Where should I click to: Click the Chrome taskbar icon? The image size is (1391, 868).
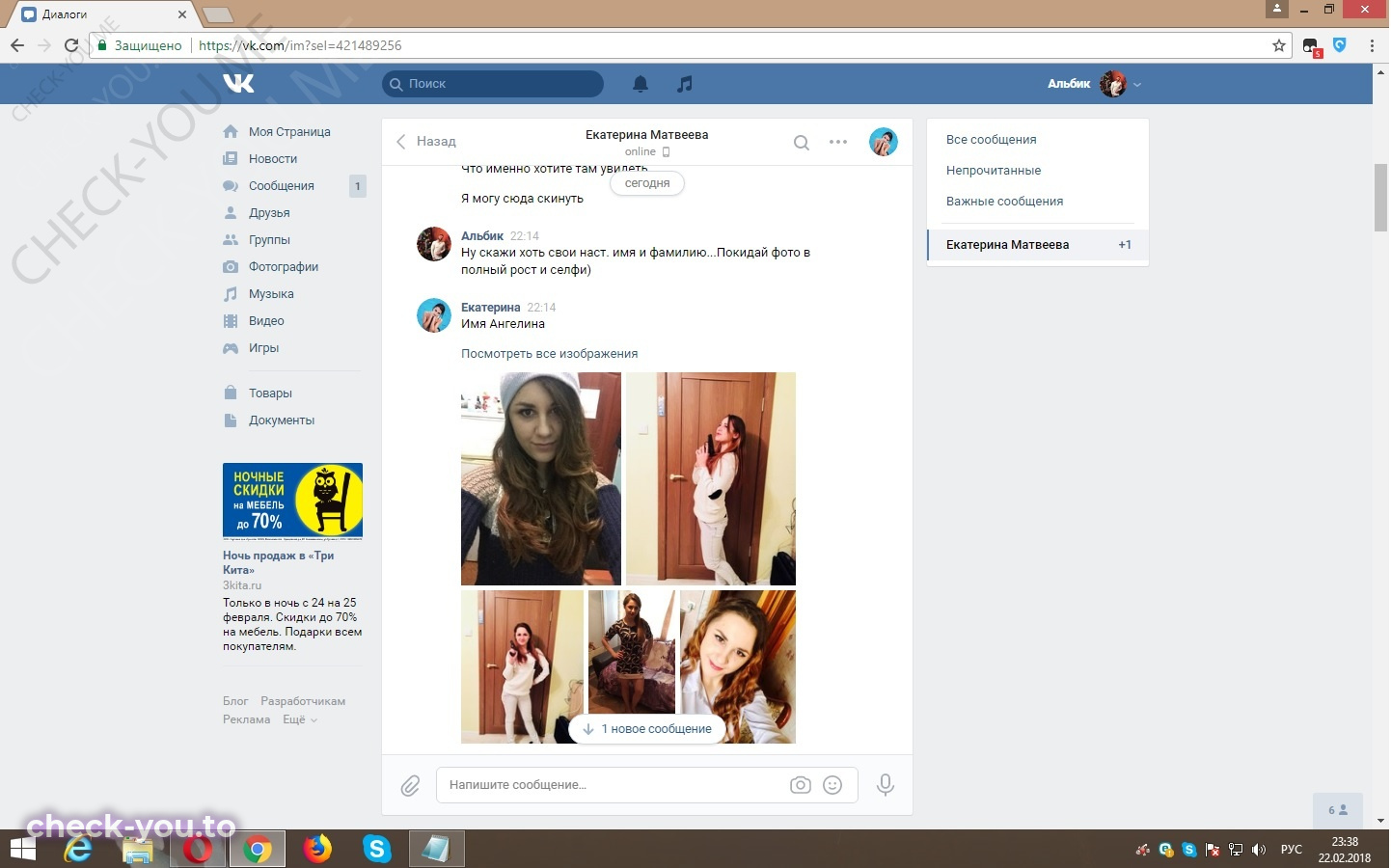point(257,850)
